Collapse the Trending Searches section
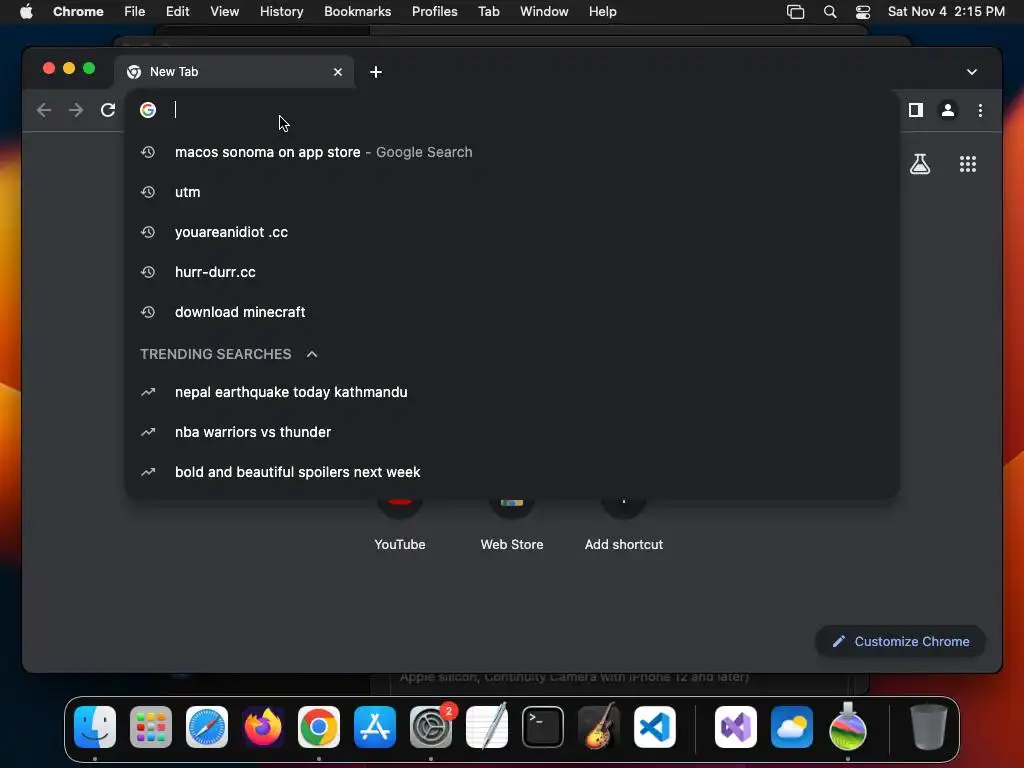 pos(312,354)
